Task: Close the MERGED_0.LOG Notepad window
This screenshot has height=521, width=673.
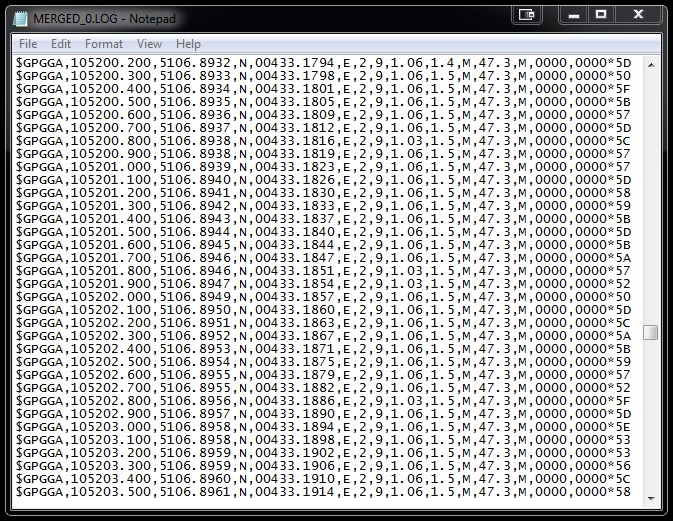Action: (x=638, y=15)
